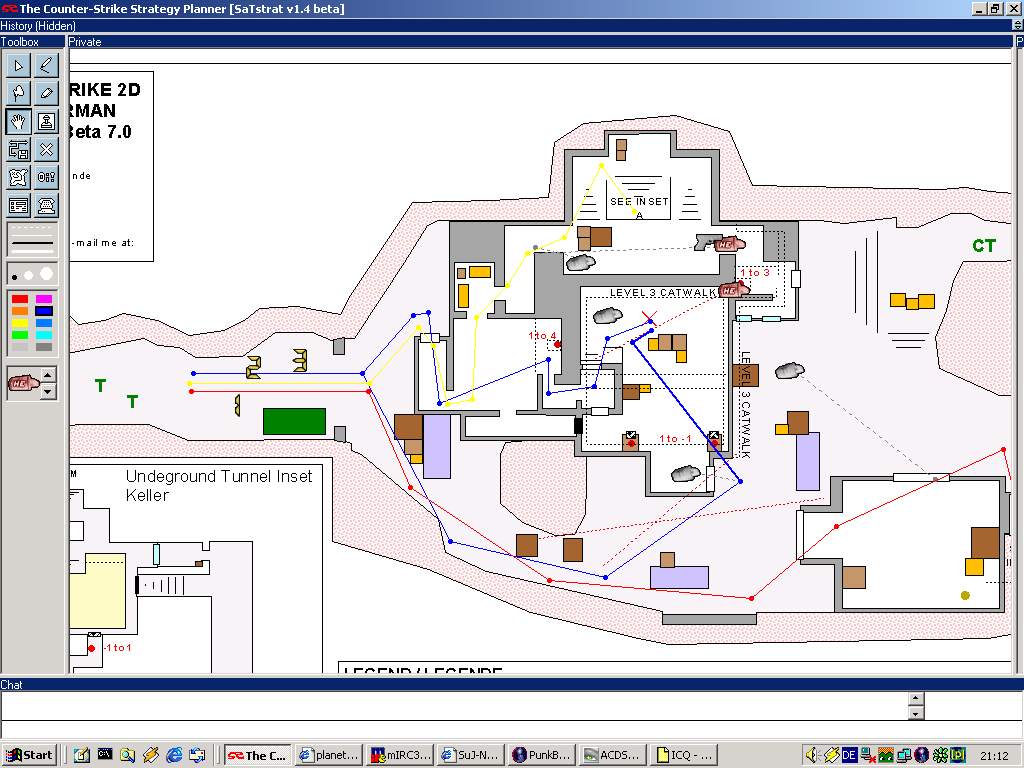Switch to the mIRC taskbar button
1024x768 pixels.
click(400, 755)
